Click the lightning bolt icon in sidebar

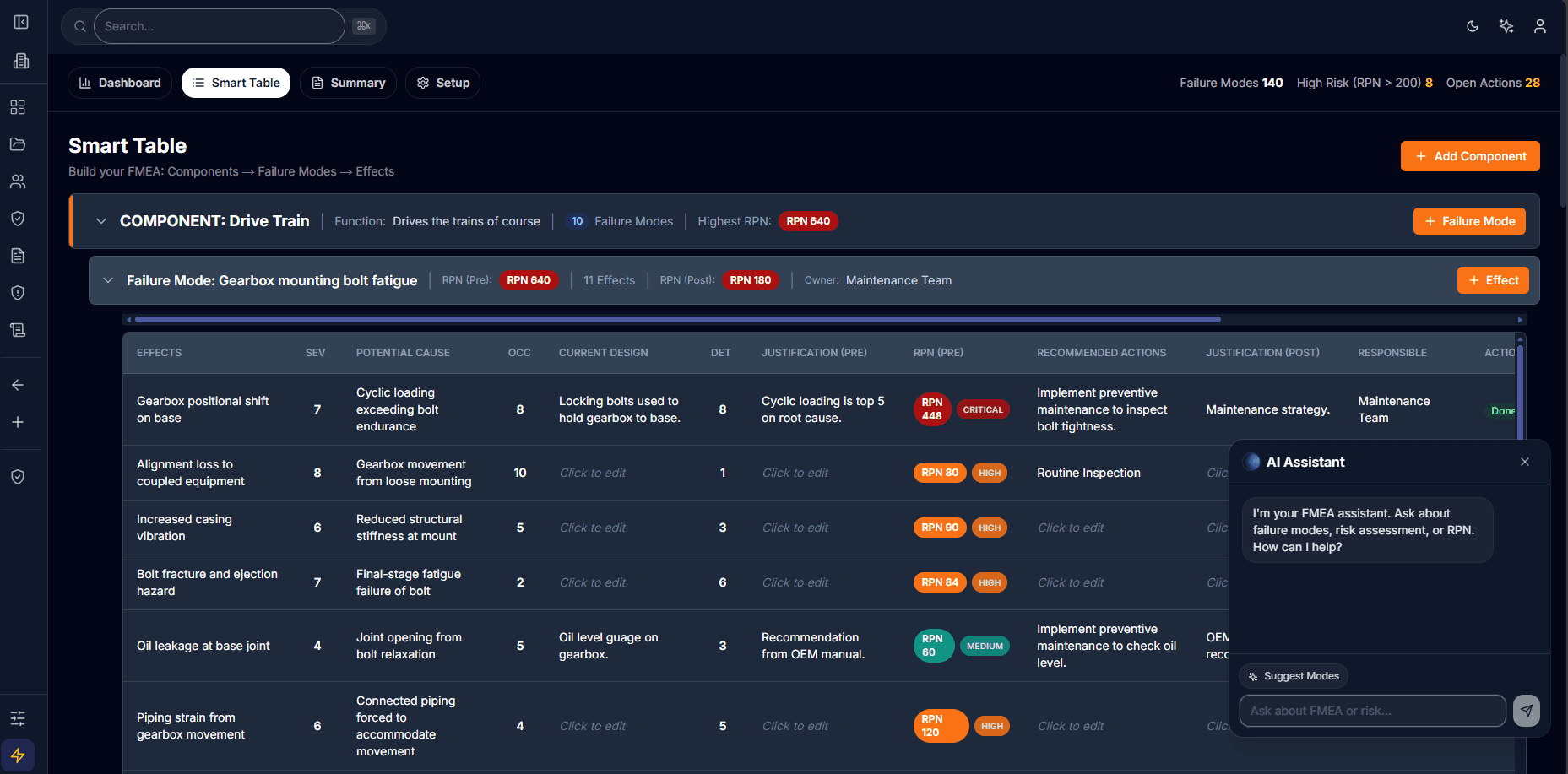point(18,755)
